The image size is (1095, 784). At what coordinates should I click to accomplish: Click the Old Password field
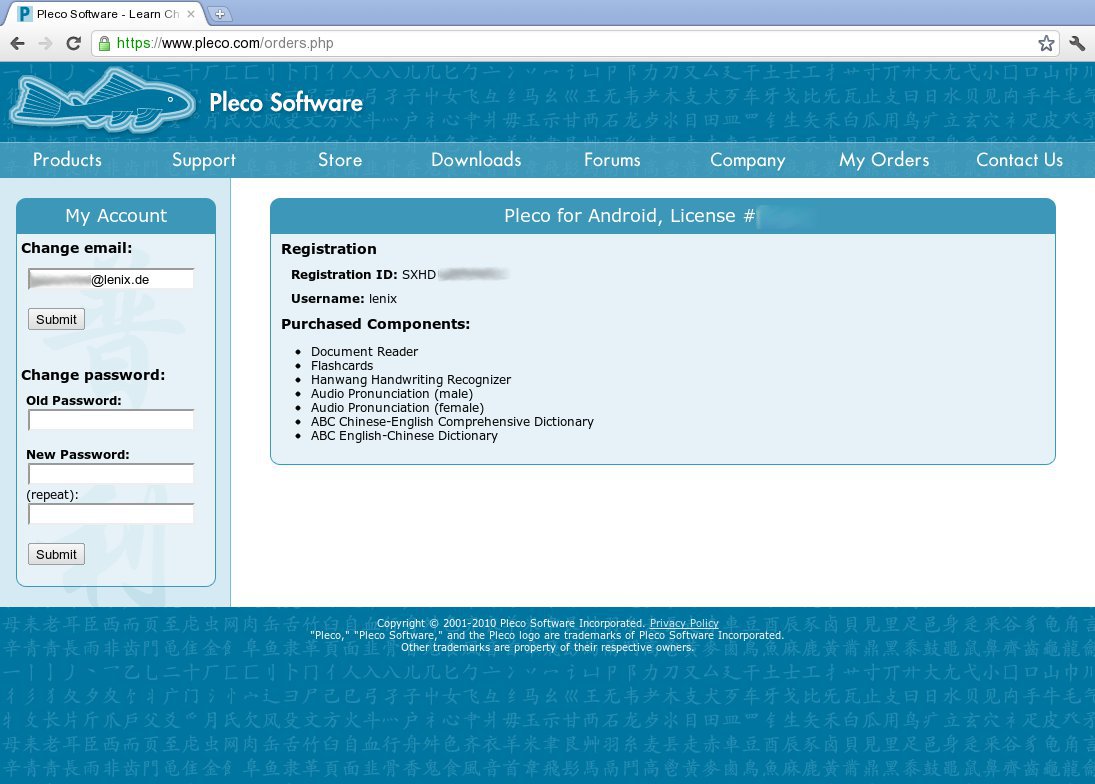click(x=111, y=420)
